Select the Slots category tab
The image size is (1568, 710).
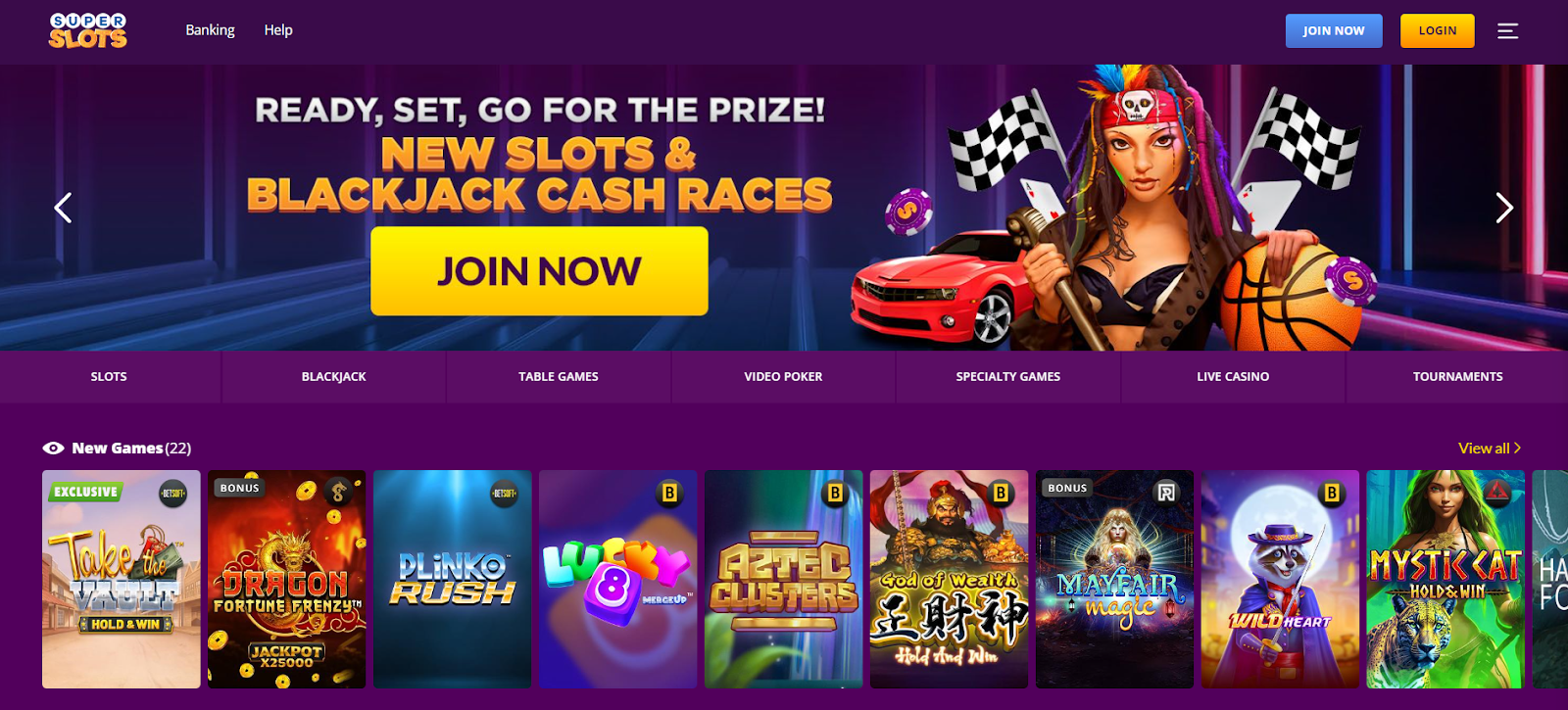coord(110,376)
